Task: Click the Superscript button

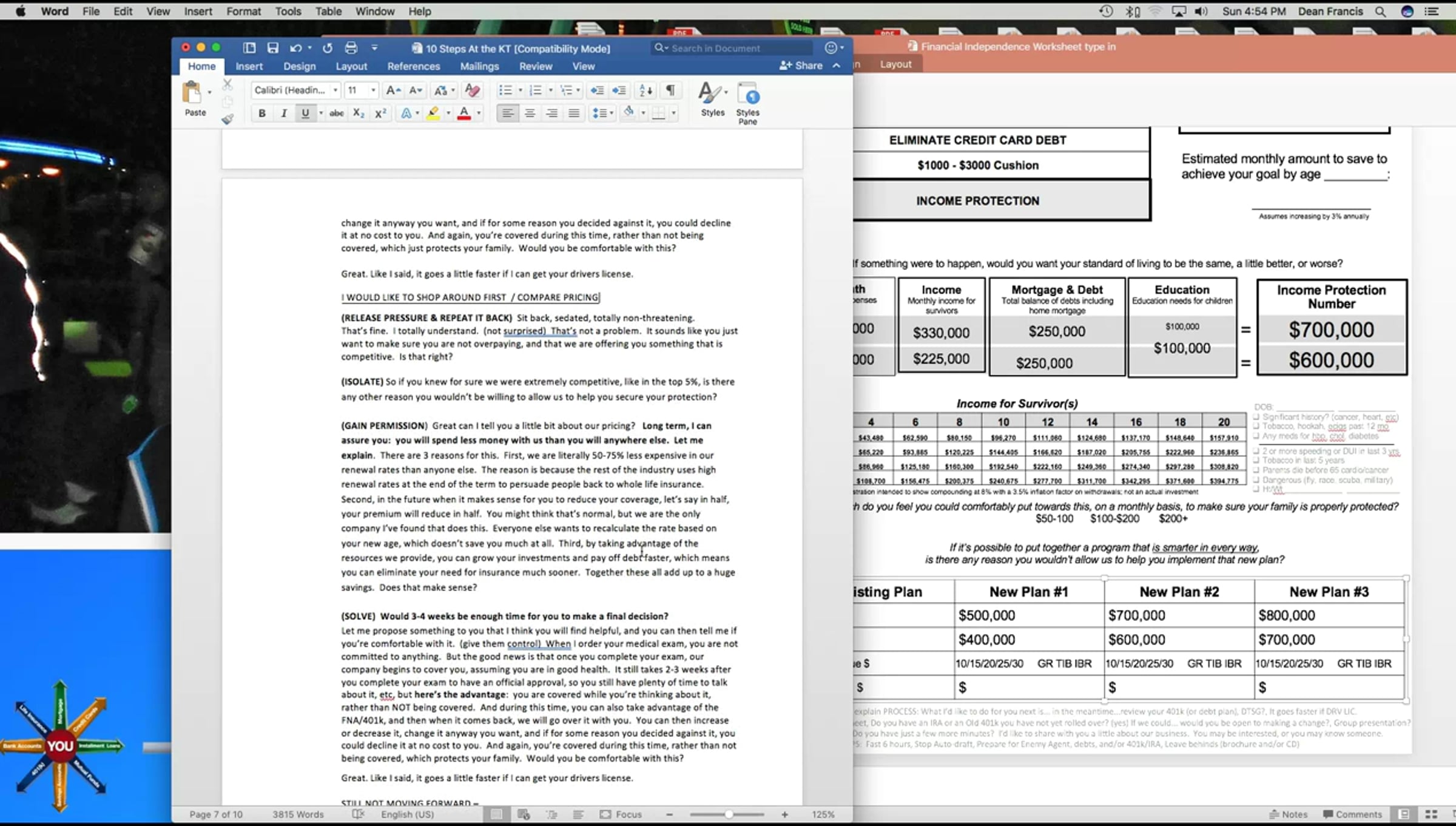Action: click(x=380, y=113)
